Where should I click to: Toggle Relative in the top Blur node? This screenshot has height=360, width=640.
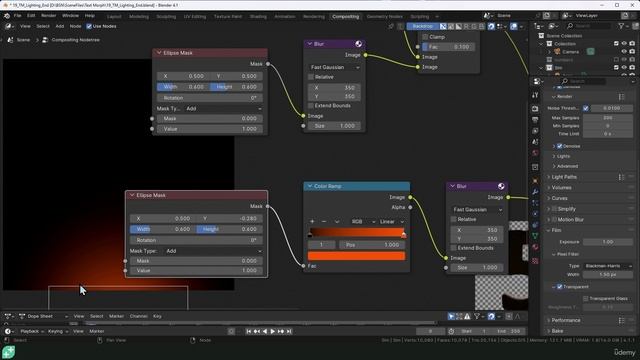click(x=311, y=77)
